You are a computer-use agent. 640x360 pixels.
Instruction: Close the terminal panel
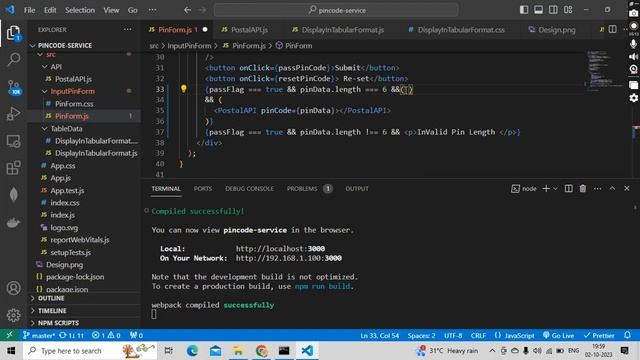click(x=627, y=188)
